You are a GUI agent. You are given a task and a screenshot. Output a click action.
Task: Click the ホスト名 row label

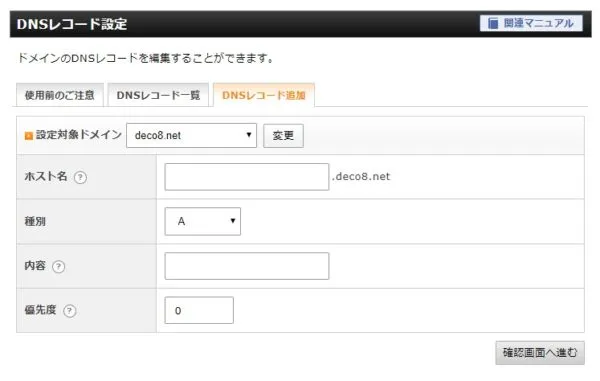[46, 176]
